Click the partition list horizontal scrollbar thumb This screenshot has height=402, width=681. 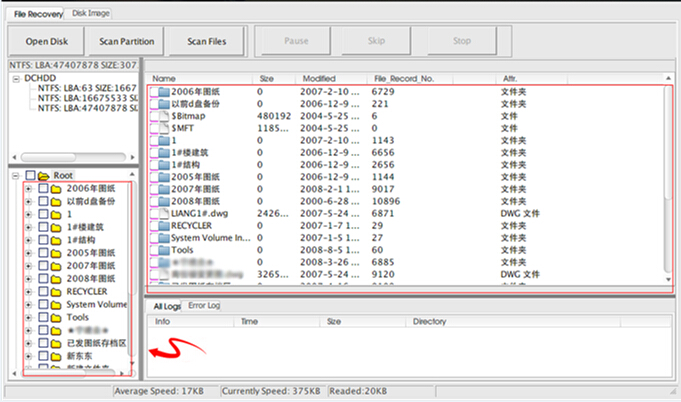click(x=48, y=157)
